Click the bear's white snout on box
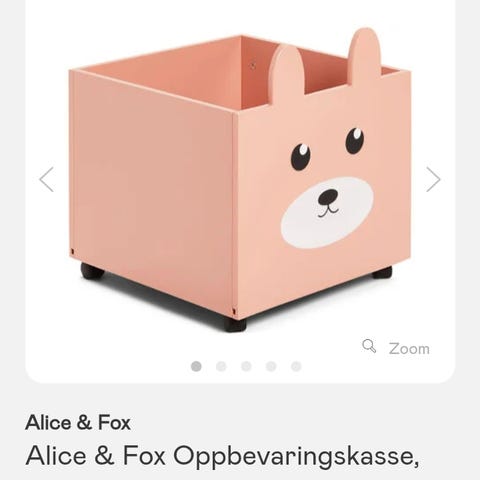 327,213
